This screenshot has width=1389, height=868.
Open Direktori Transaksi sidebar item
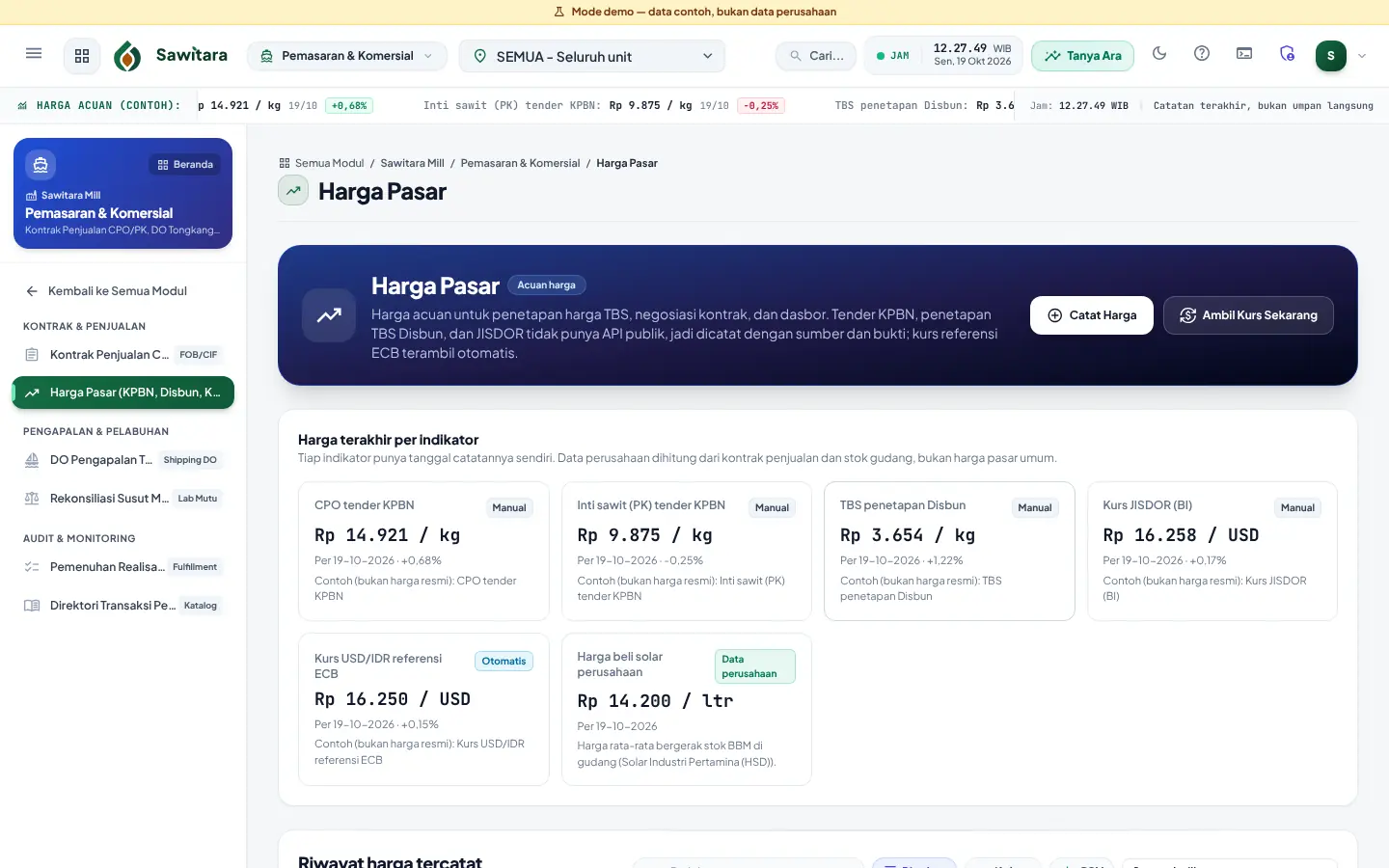point(123,606)
